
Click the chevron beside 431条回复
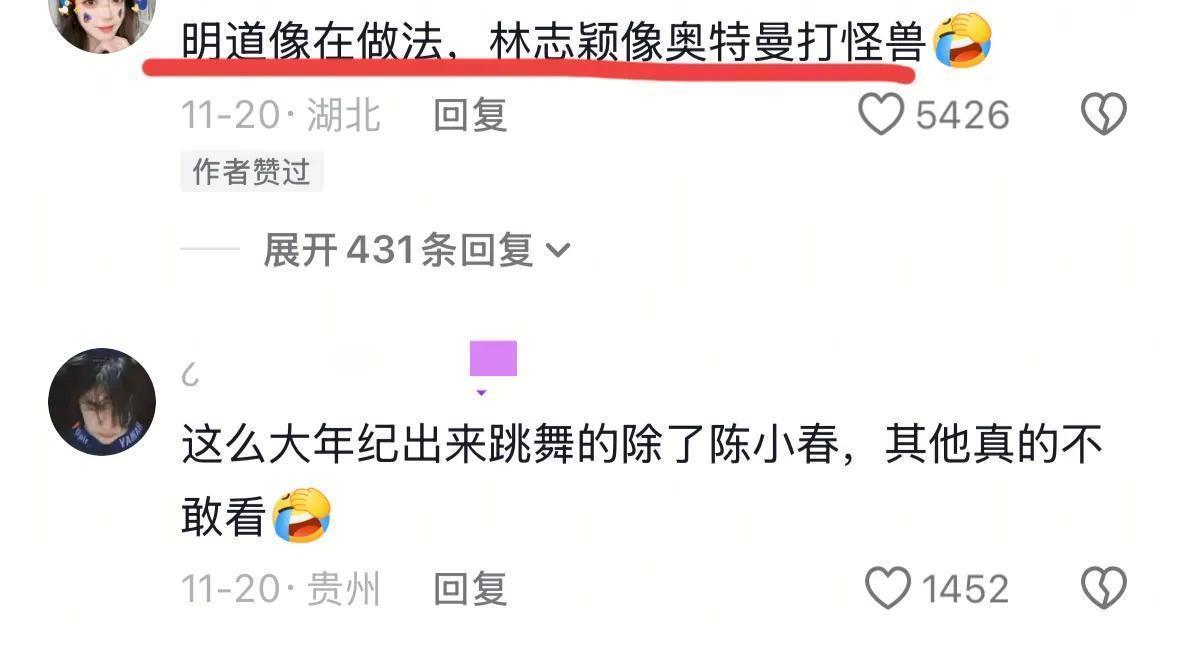557,250
